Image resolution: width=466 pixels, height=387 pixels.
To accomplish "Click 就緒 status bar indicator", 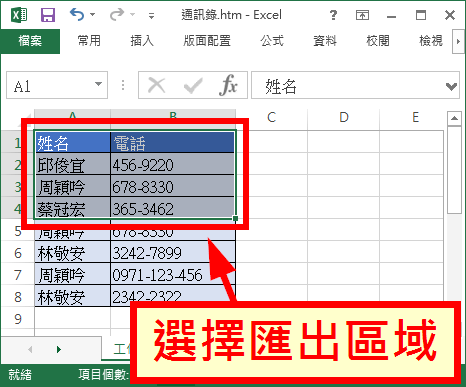I will (20, 375).
